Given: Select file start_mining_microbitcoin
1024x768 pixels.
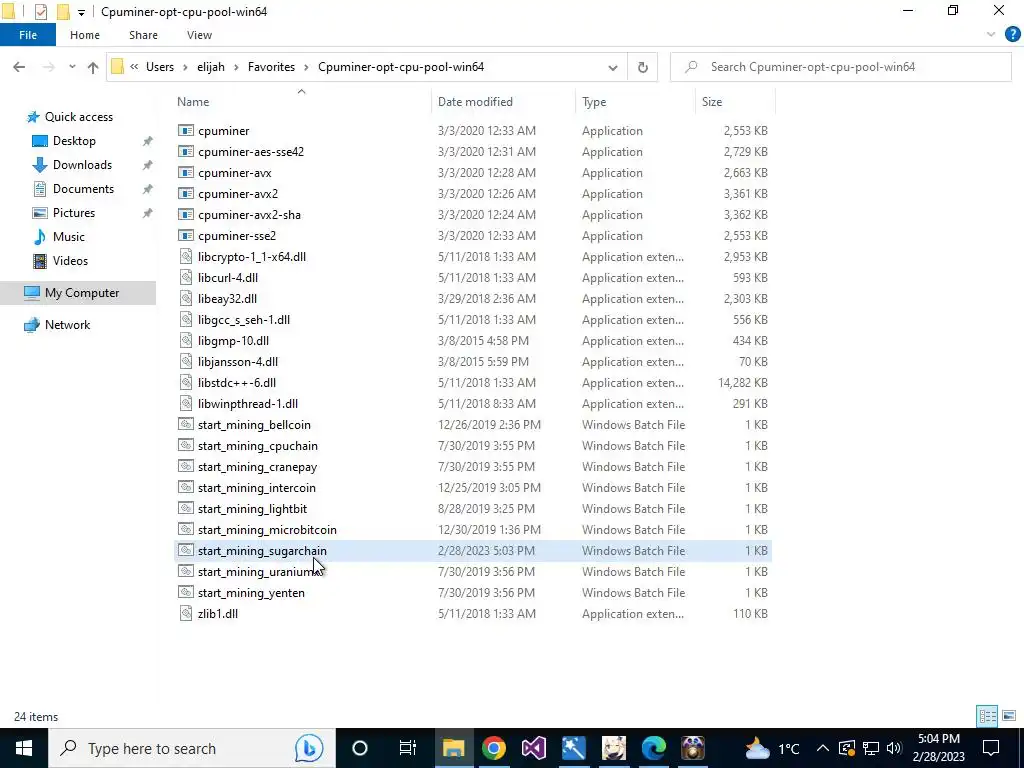Looking at the screenshot, I should click(267, 530).
